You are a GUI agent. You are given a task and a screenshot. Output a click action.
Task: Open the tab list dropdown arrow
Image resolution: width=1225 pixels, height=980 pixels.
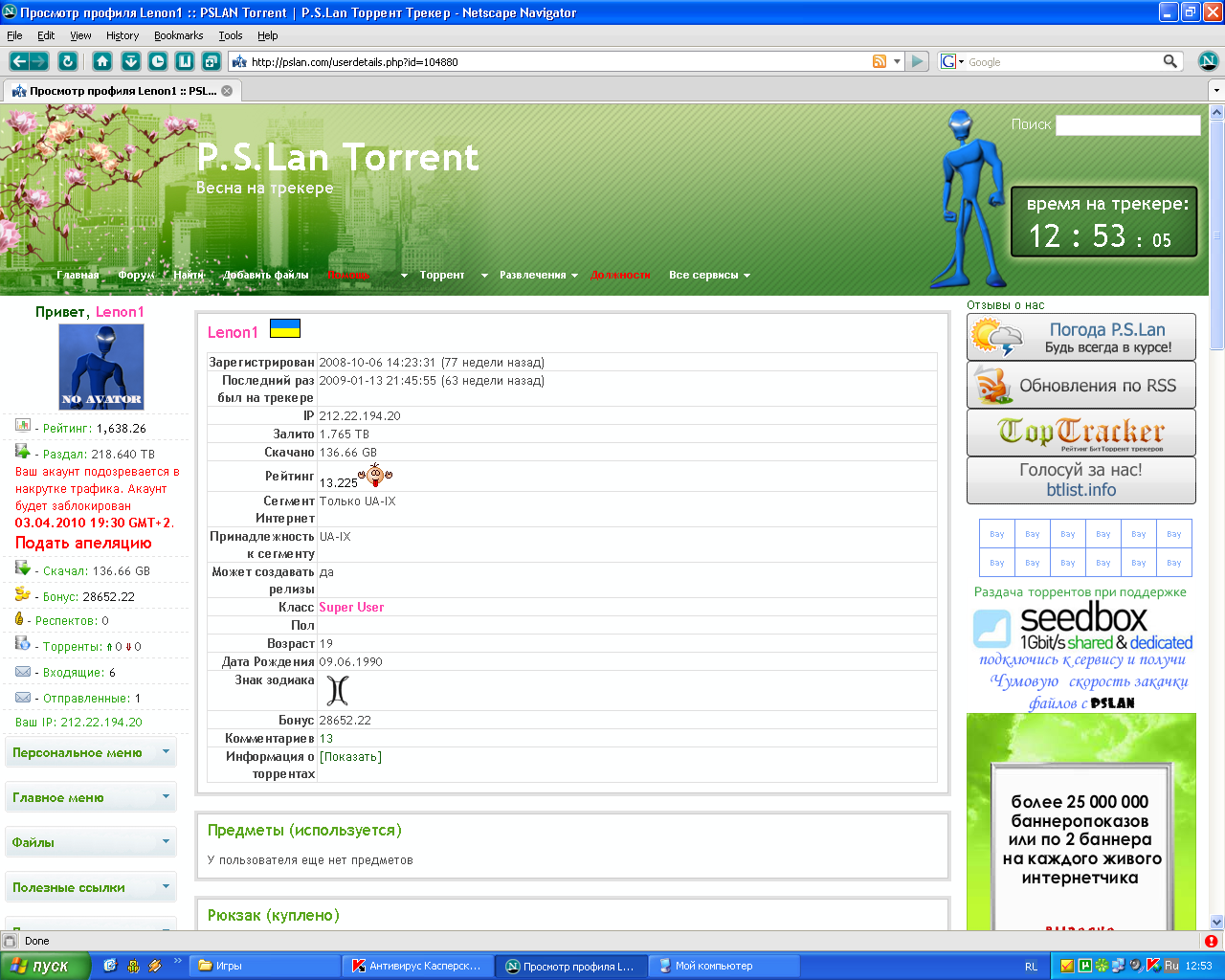coord(1216,91)
